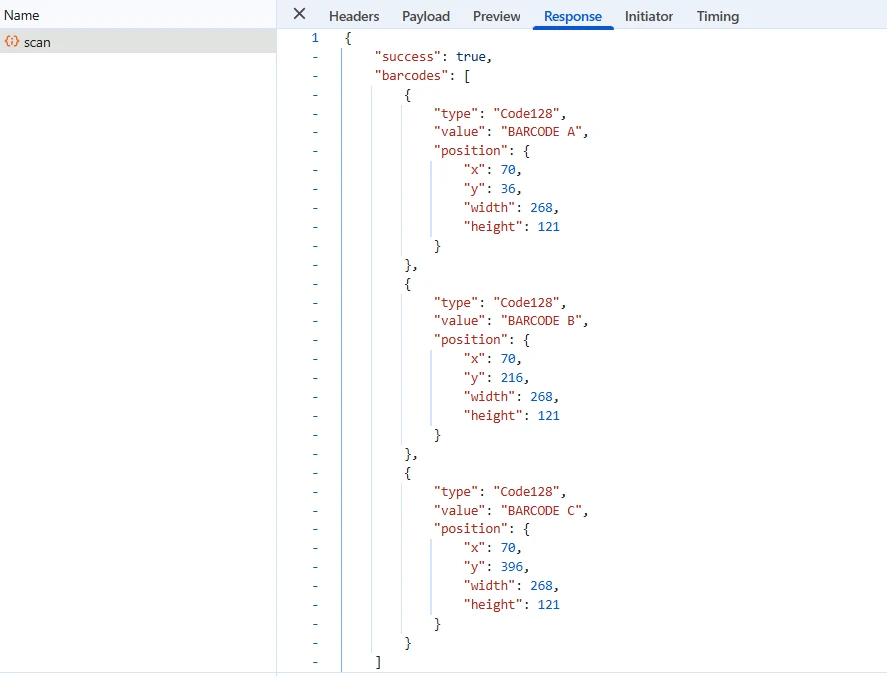Click the y value 216
This screenshot has height=676, width=887.
[x=513, y=378]
